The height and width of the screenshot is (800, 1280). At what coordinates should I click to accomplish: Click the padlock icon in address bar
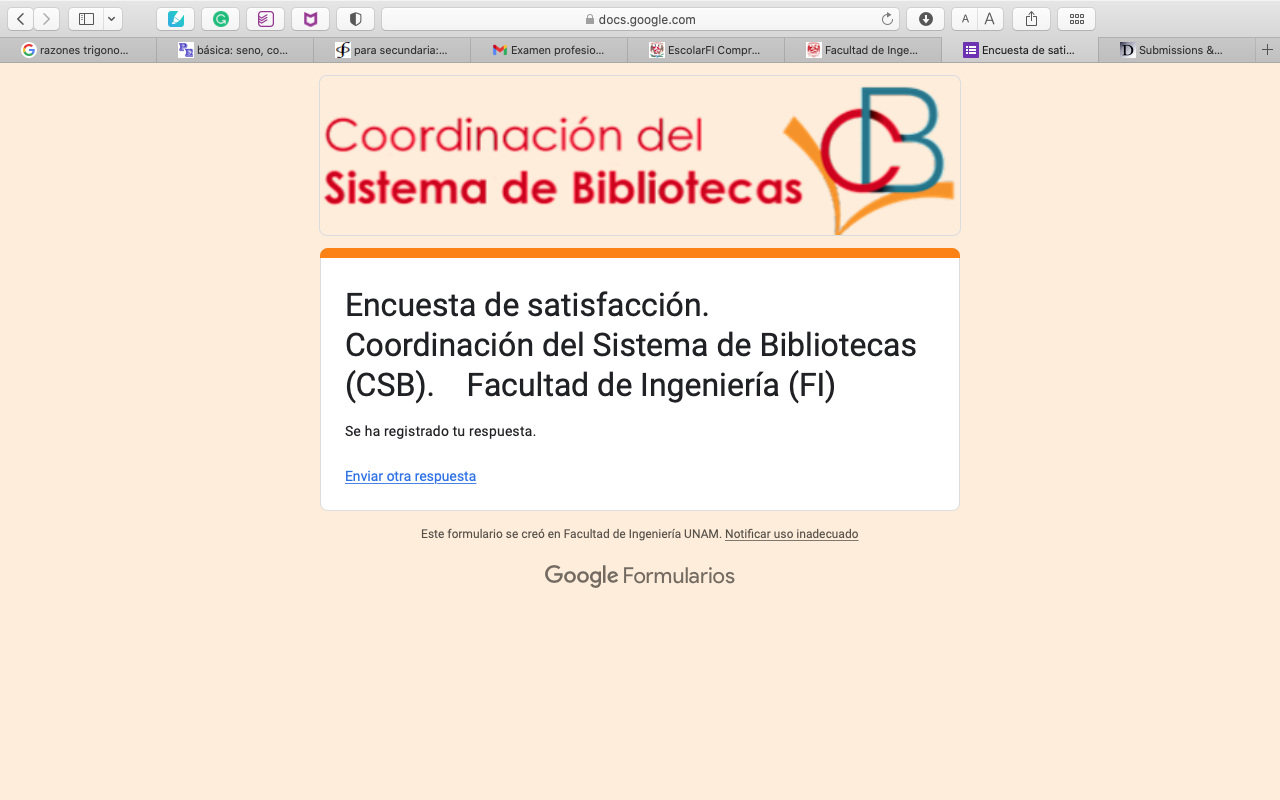(590, 19)
